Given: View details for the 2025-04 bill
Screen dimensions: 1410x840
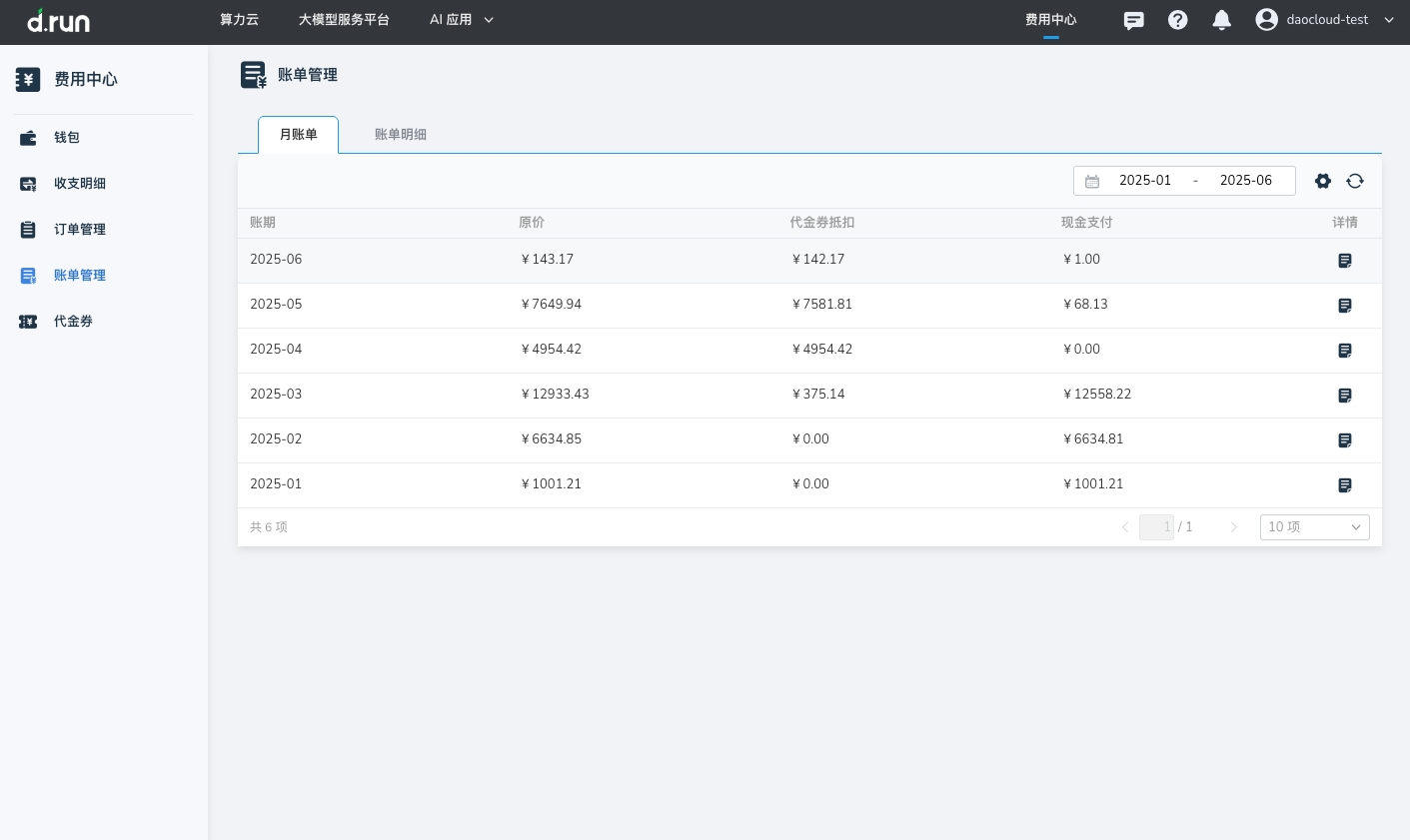Looking at the screenshot, I should 1345,351.
